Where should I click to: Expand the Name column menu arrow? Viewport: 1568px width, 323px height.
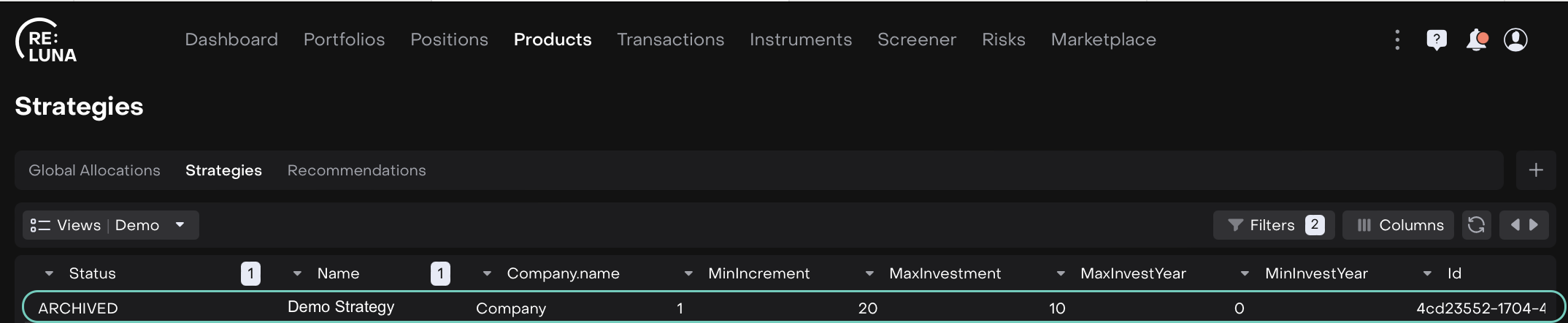(297, 273)
